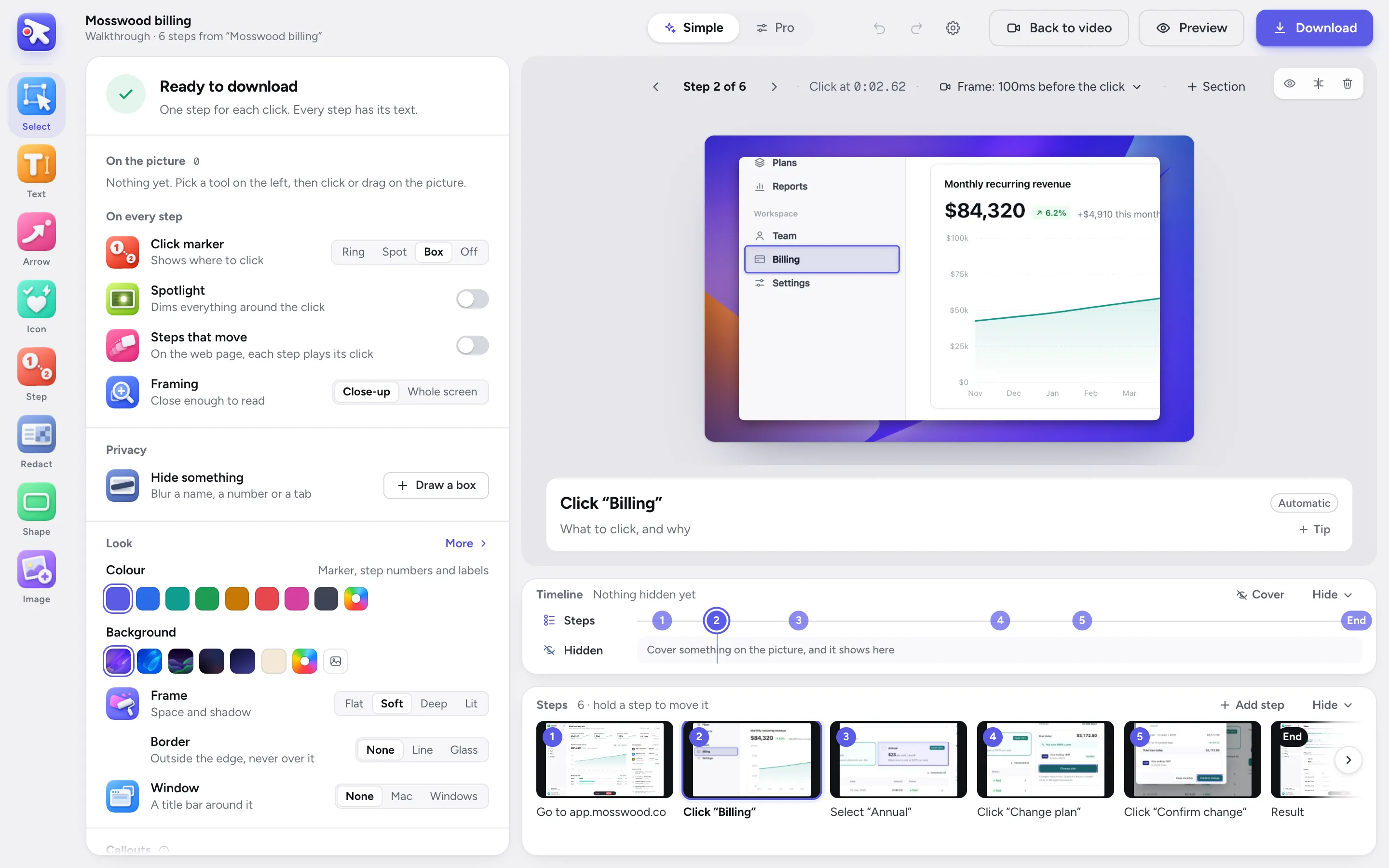Upload a custom background image
This screenshot has height=868, width=1389.
(x=336, y=661)
